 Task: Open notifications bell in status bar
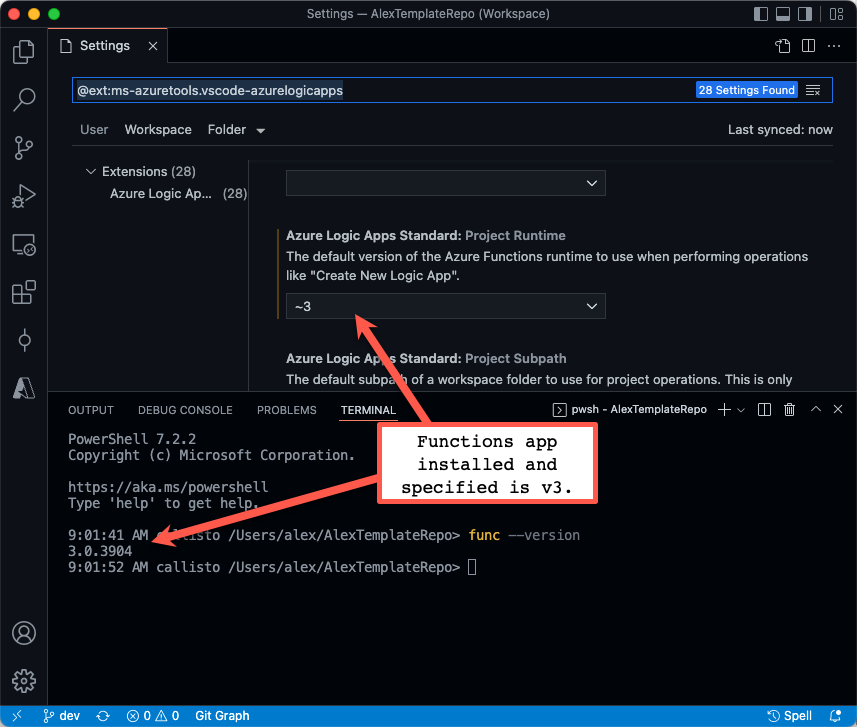(x=835, y=716)
